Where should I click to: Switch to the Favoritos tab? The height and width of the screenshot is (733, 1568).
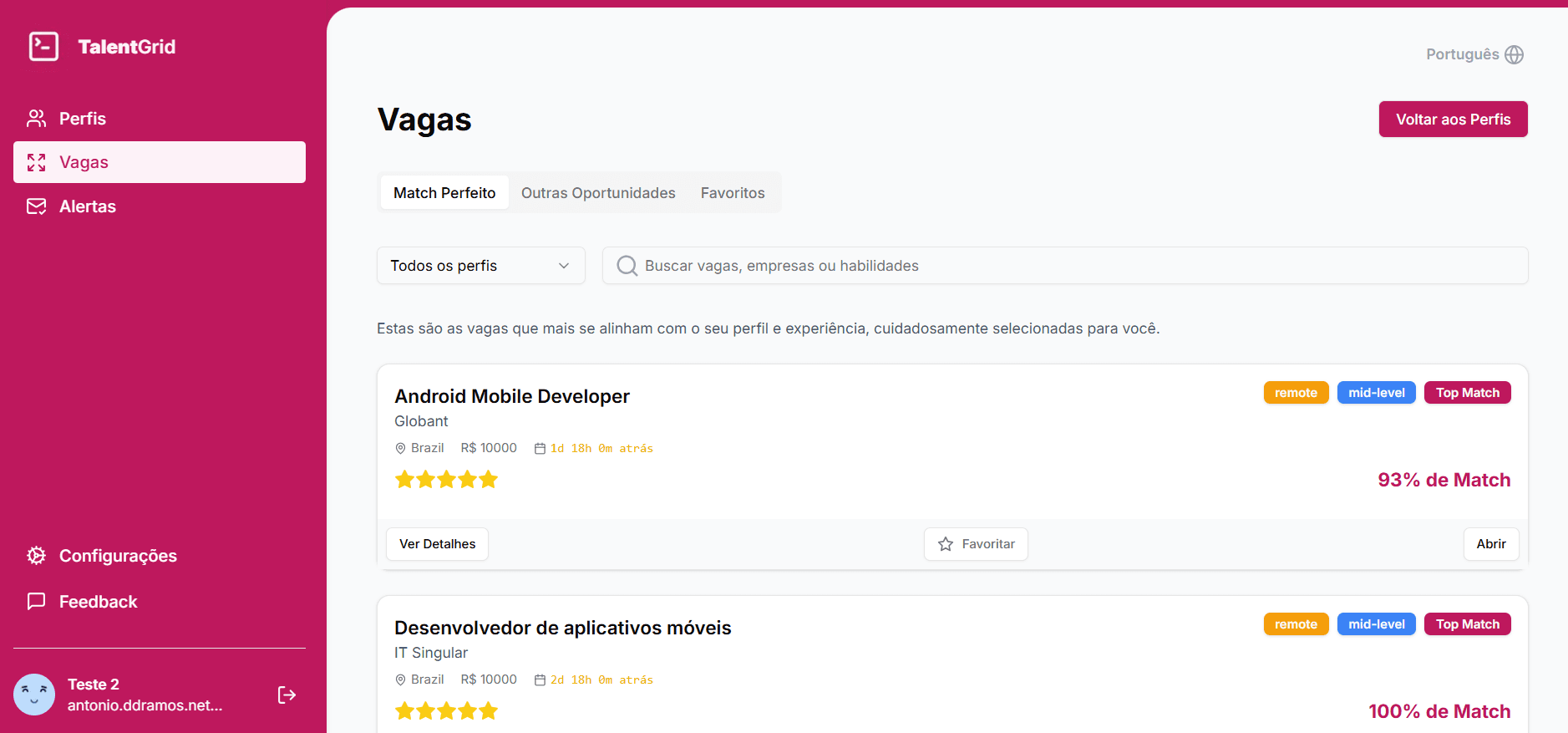pyautogui.click(x=732, y=193)
